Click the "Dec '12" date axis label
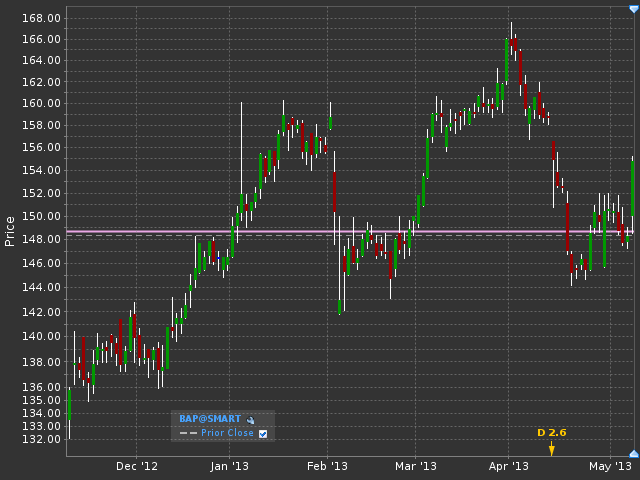This screenshot has width=640, height=480. point(137,466)
